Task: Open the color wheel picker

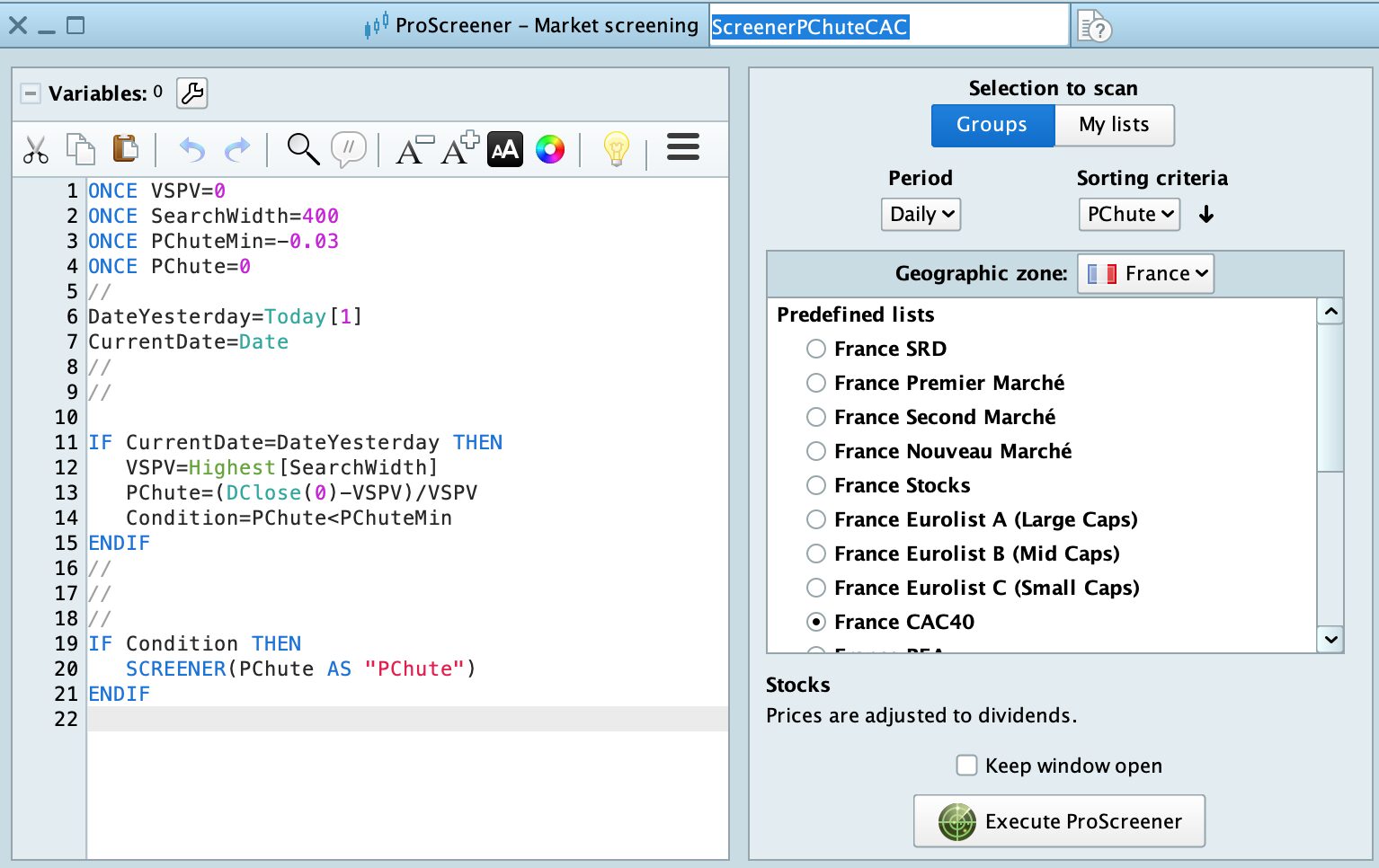Action: coord(550,149)
